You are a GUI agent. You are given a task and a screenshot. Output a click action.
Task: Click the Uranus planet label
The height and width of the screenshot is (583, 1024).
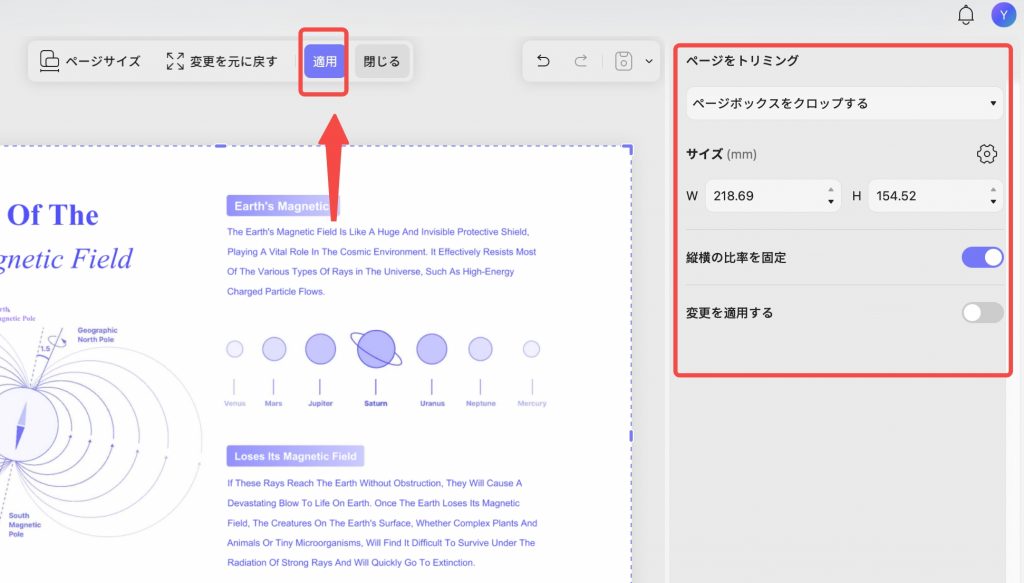[432, 403]
